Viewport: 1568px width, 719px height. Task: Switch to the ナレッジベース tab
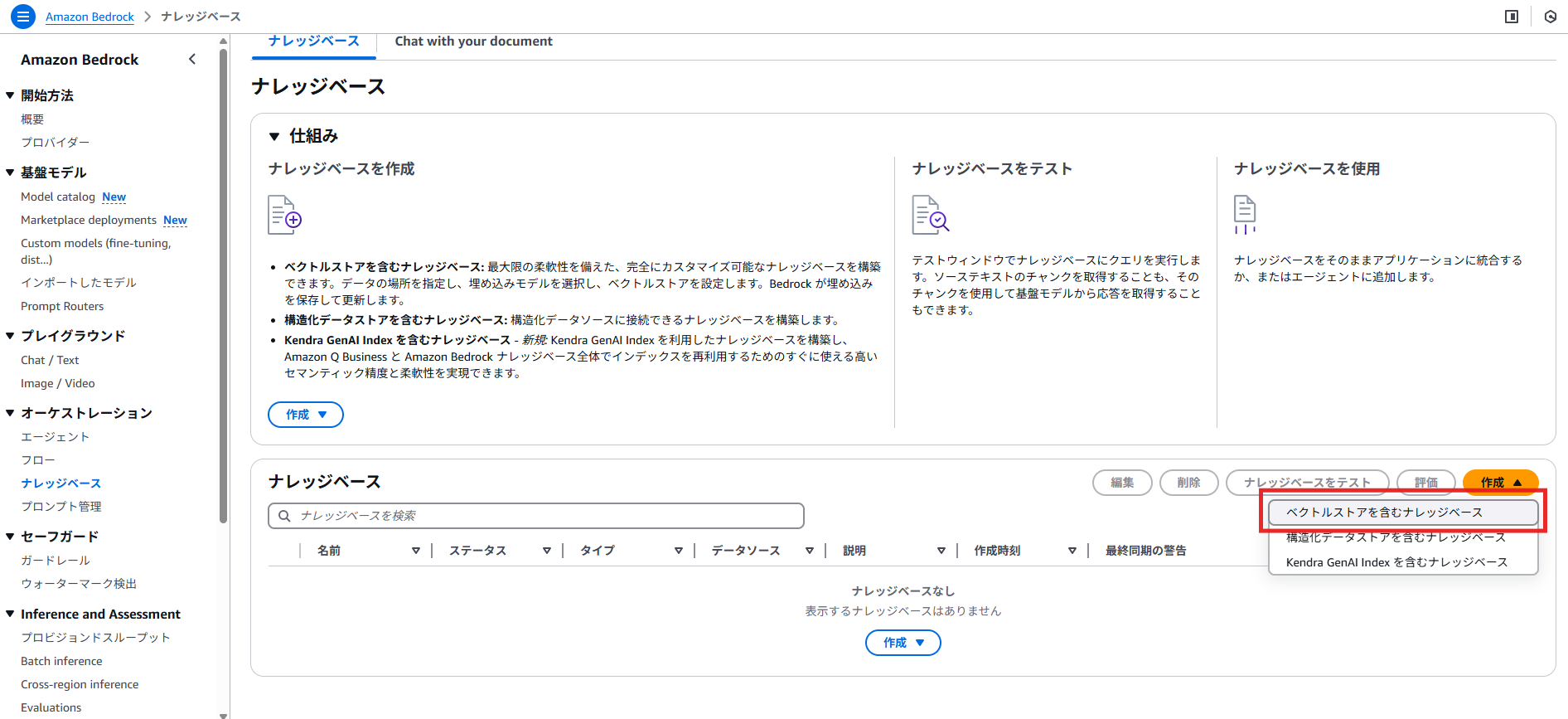(x=314, y=41)
